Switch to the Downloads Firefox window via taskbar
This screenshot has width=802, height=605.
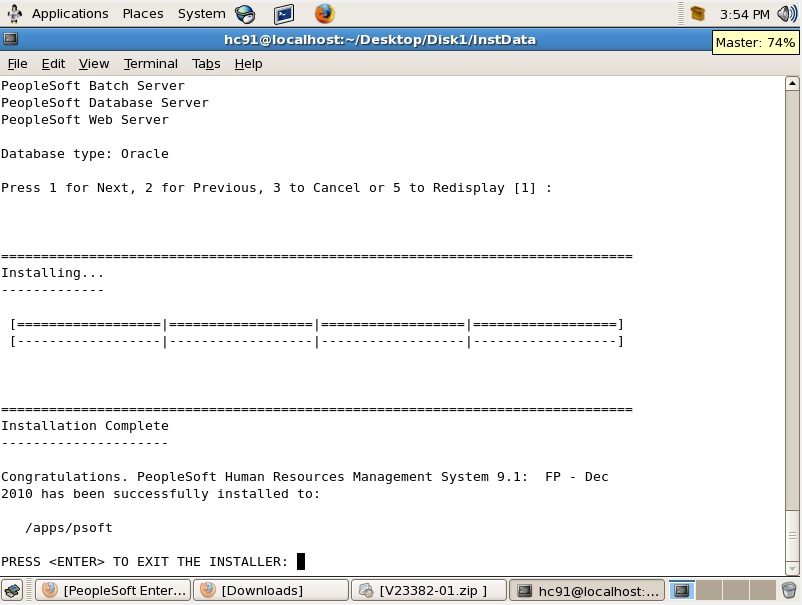pos(270,590)
